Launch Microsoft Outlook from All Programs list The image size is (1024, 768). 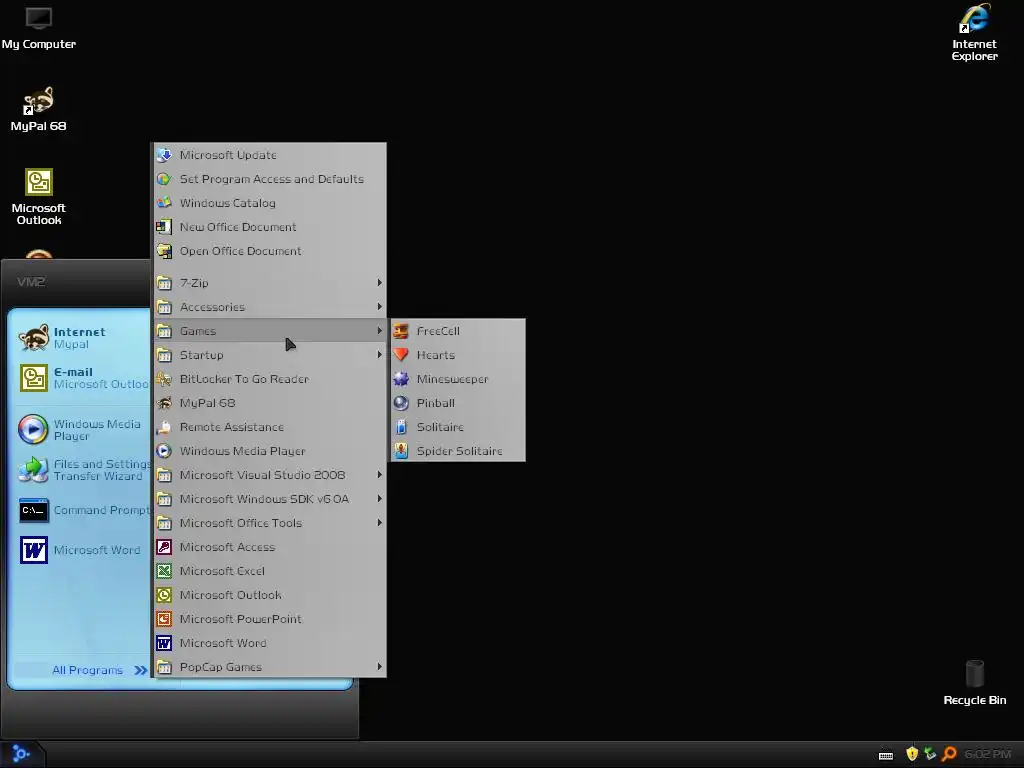click(x=270, y=595)
